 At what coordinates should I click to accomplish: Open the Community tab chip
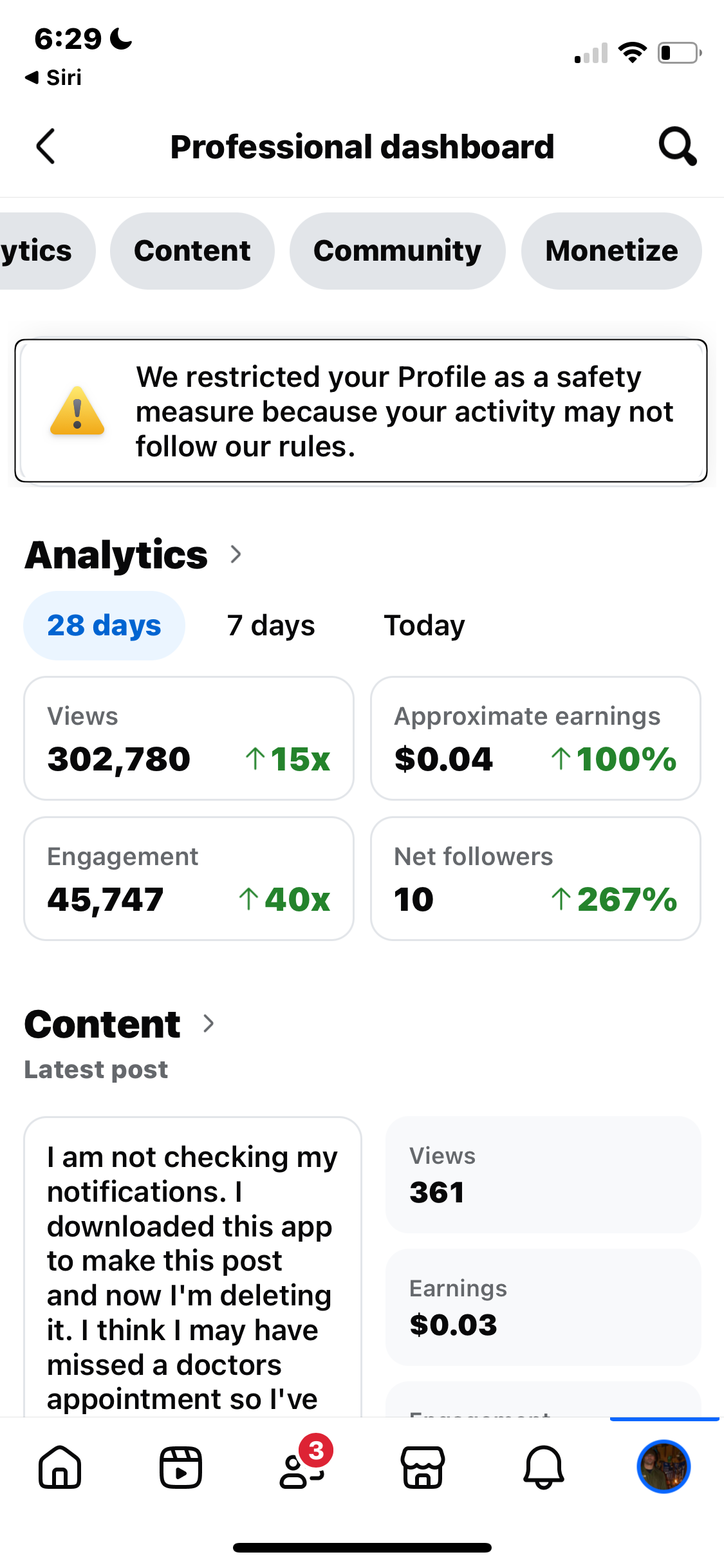coord(397,251)
